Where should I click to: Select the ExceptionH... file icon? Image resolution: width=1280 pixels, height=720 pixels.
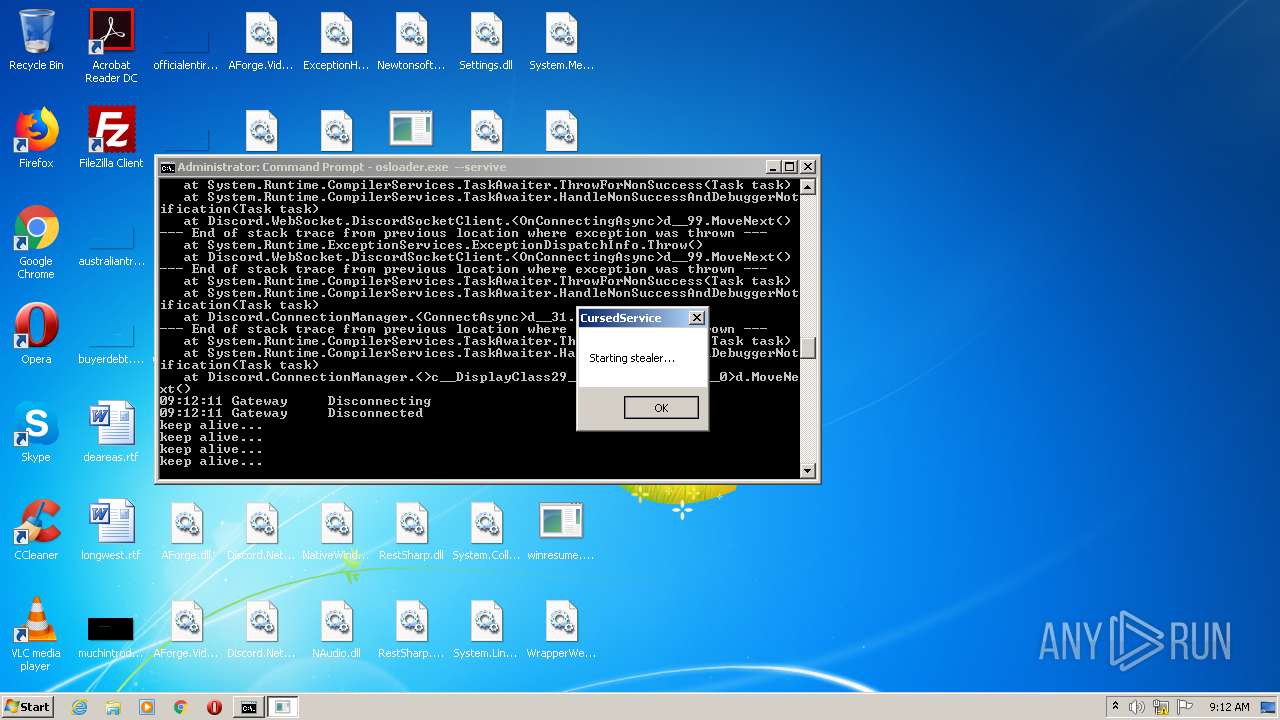[336, 41]
